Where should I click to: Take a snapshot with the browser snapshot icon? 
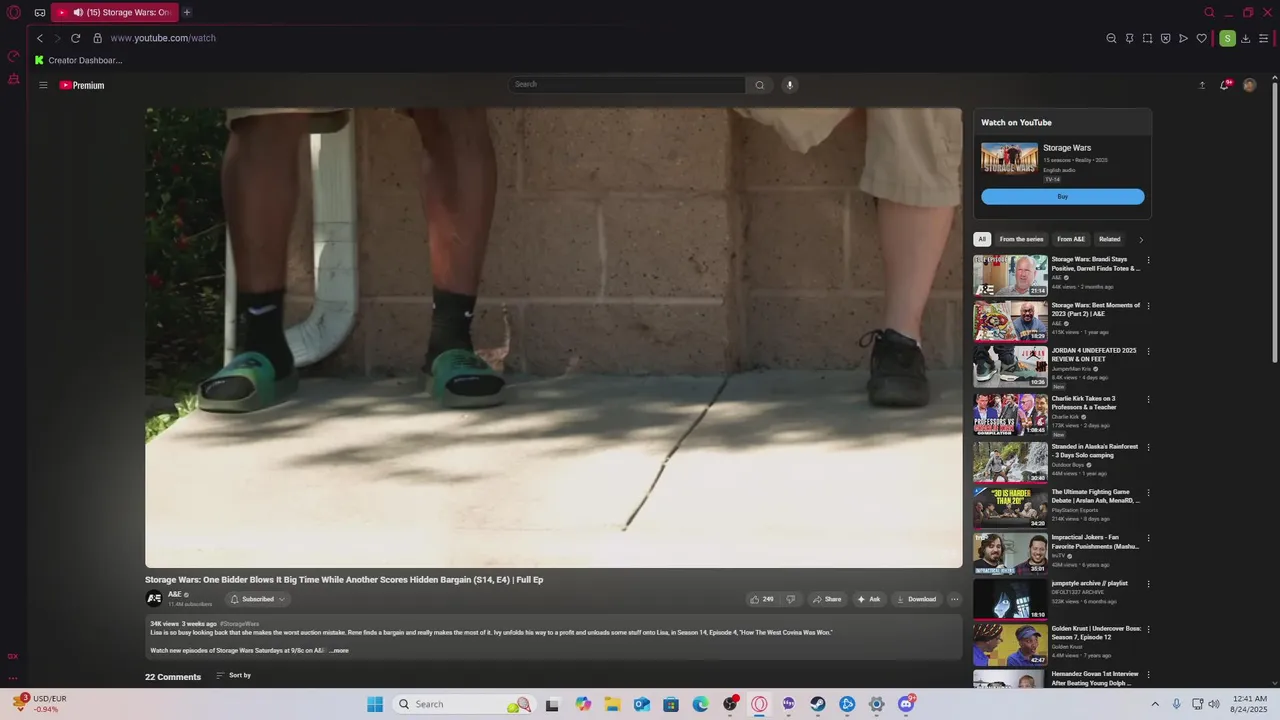click(x=1147, y=38)
